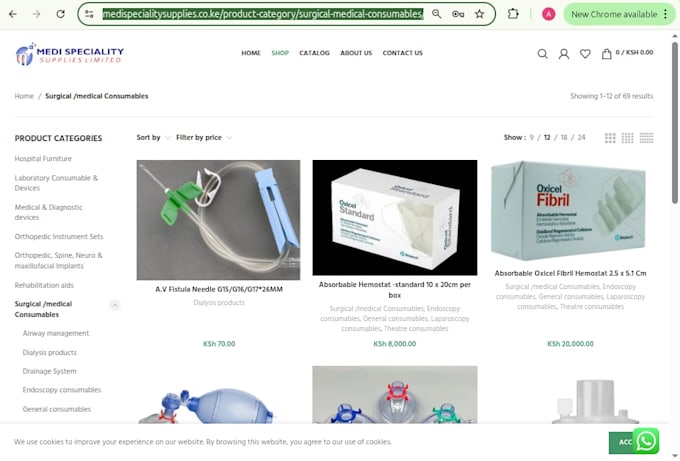Image resolution: width=680 pixels, height=461 pixels.
Task: Show 9 products per page
Action: pos(531,137)
